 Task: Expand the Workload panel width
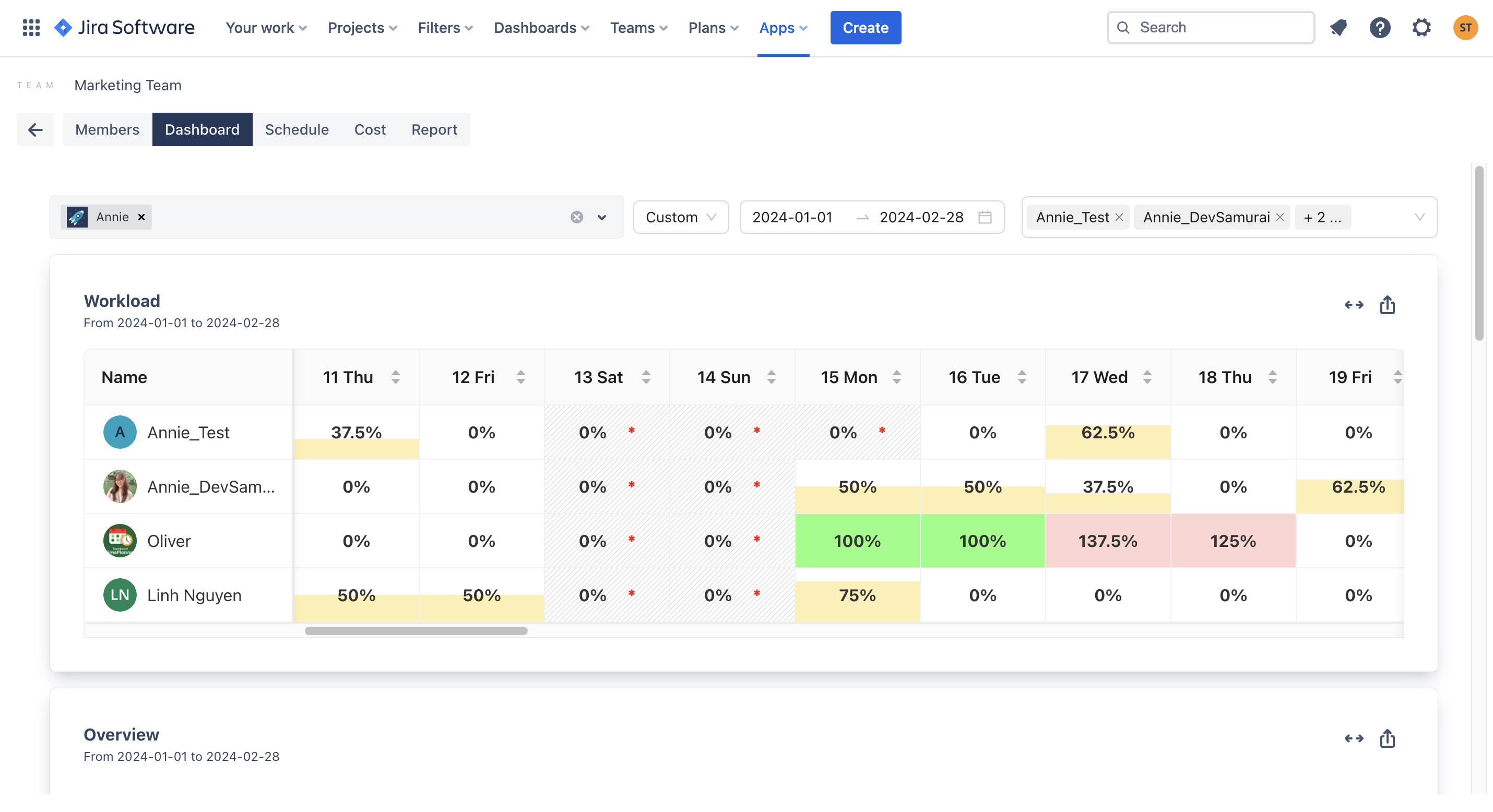pyautogui.click(x=1354, y=305)
